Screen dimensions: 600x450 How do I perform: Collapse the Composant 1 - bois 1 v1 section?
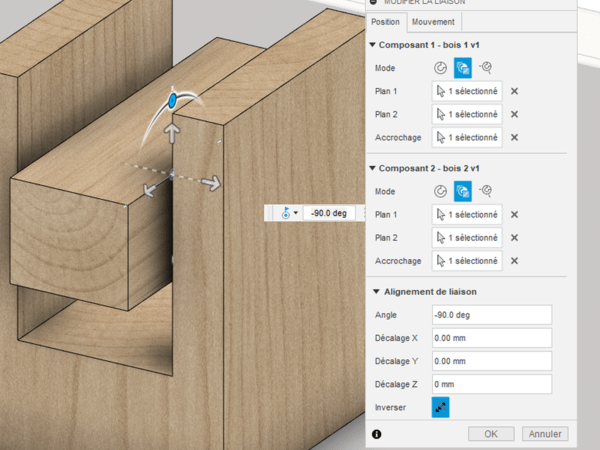(373, 45)
